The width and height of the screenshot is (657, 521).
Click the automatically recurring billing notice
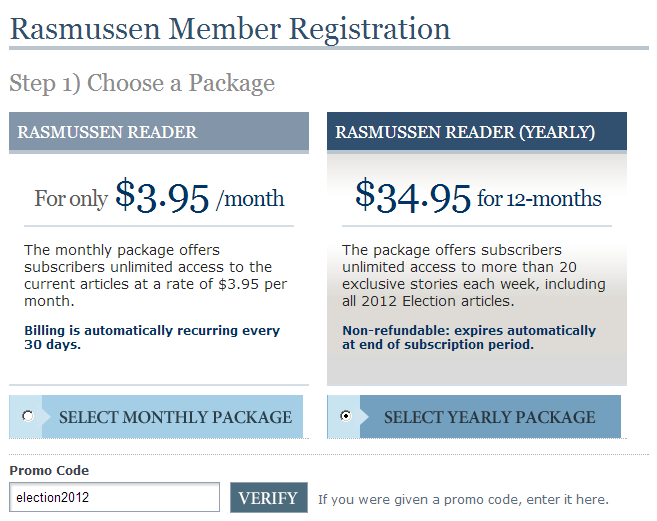(x=152, y=337)
